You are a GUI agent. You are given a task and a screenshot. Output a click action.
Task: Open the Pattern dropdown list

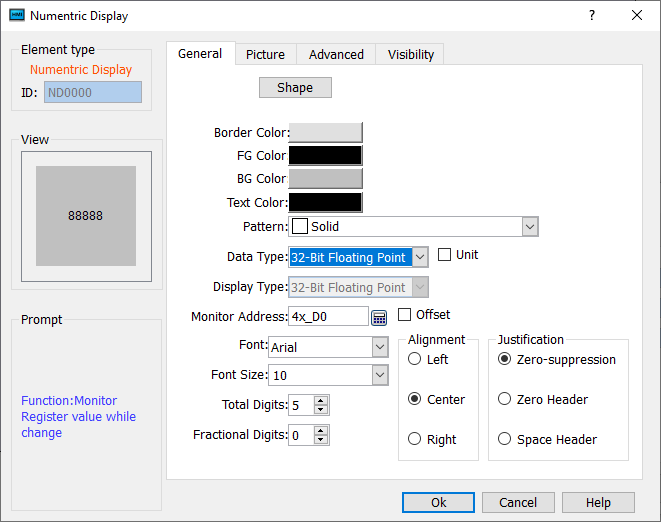point(530,227)
